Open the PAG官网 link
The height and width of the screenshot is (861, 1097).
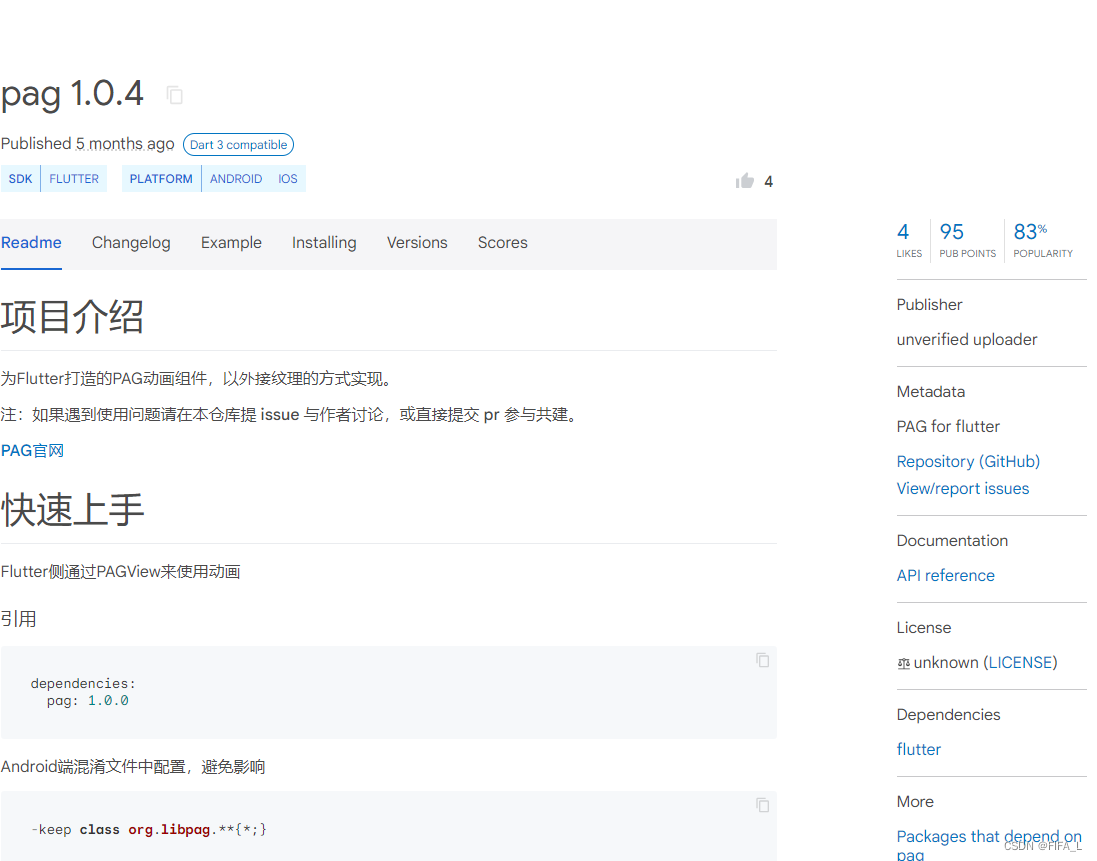point(32,451)
